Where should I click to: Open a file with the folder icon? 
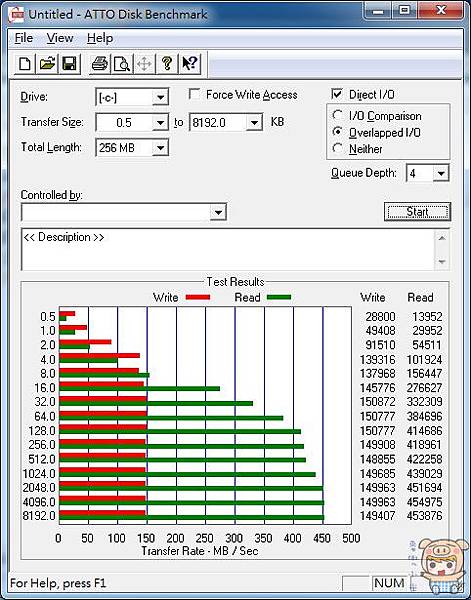click(47, 64)
